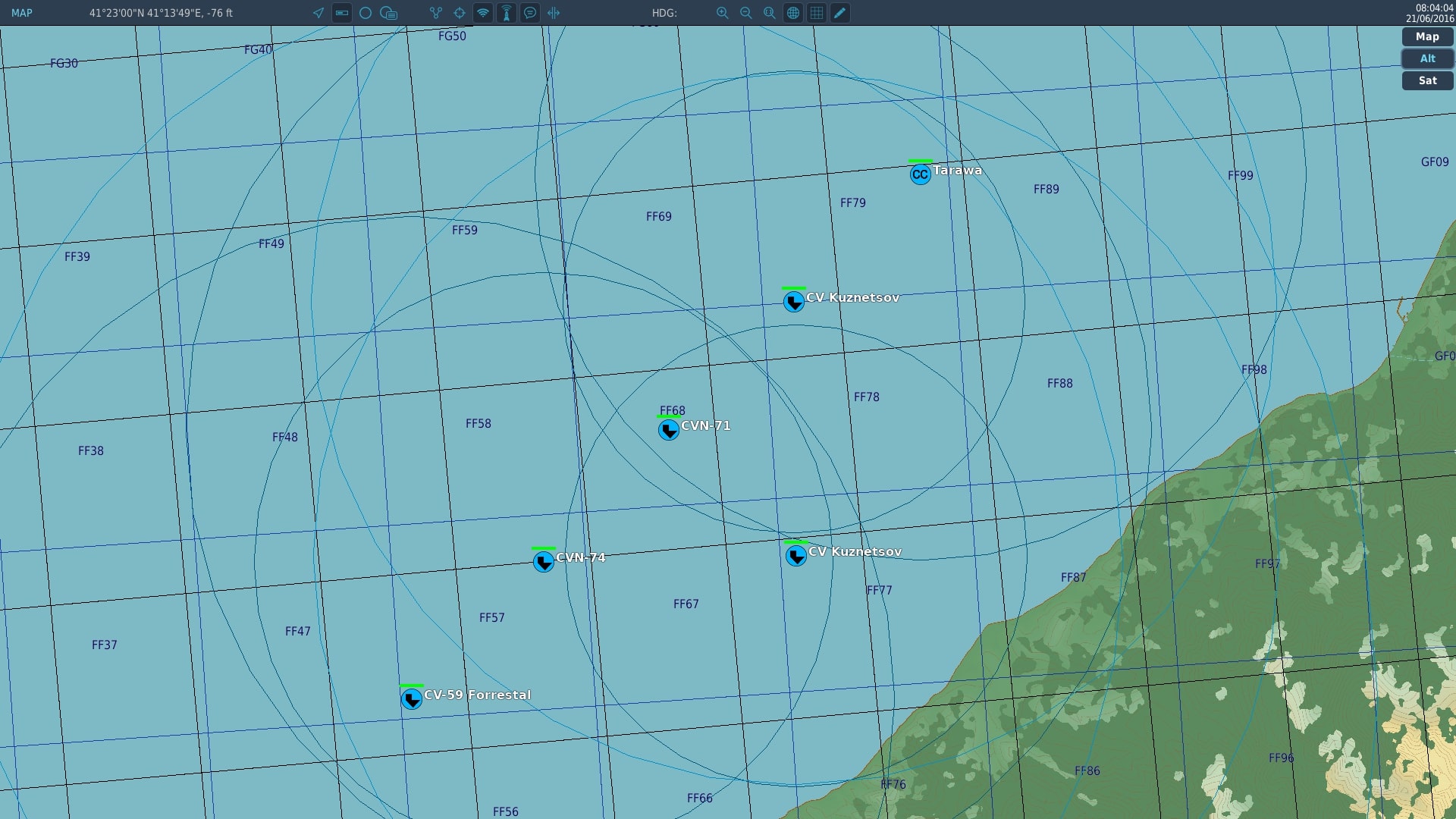This screenshot has width=1456, height=819.
Task: Open the chat message bubble icon
Action: pos(530,13)
